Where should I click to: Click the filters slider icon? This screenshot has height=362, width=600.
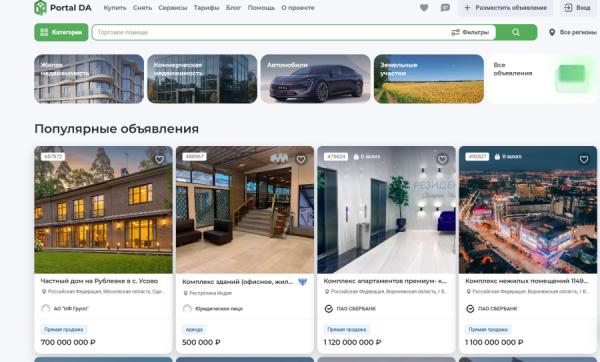[x=455, y=32]
